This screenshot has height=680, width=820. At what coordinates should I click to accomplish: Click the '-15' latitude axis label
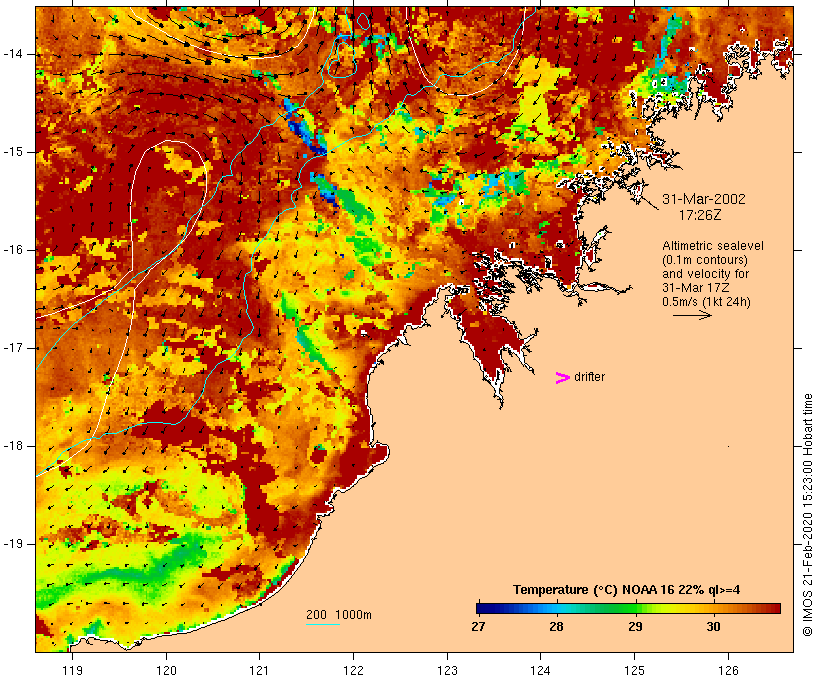[13, 152]
